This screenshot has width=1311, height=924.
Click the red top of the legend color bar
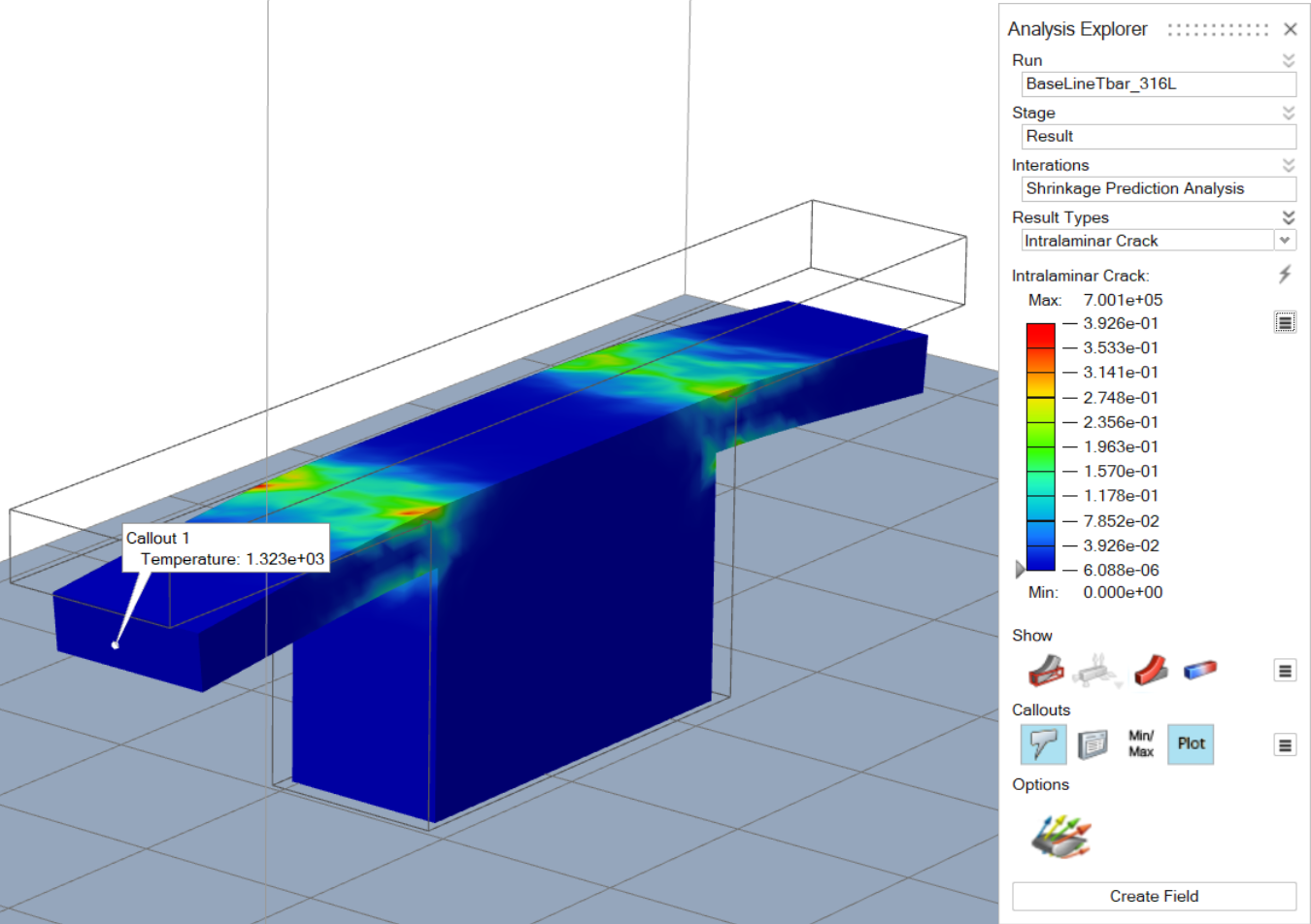pyautogui.click(x=1040, y=335)
